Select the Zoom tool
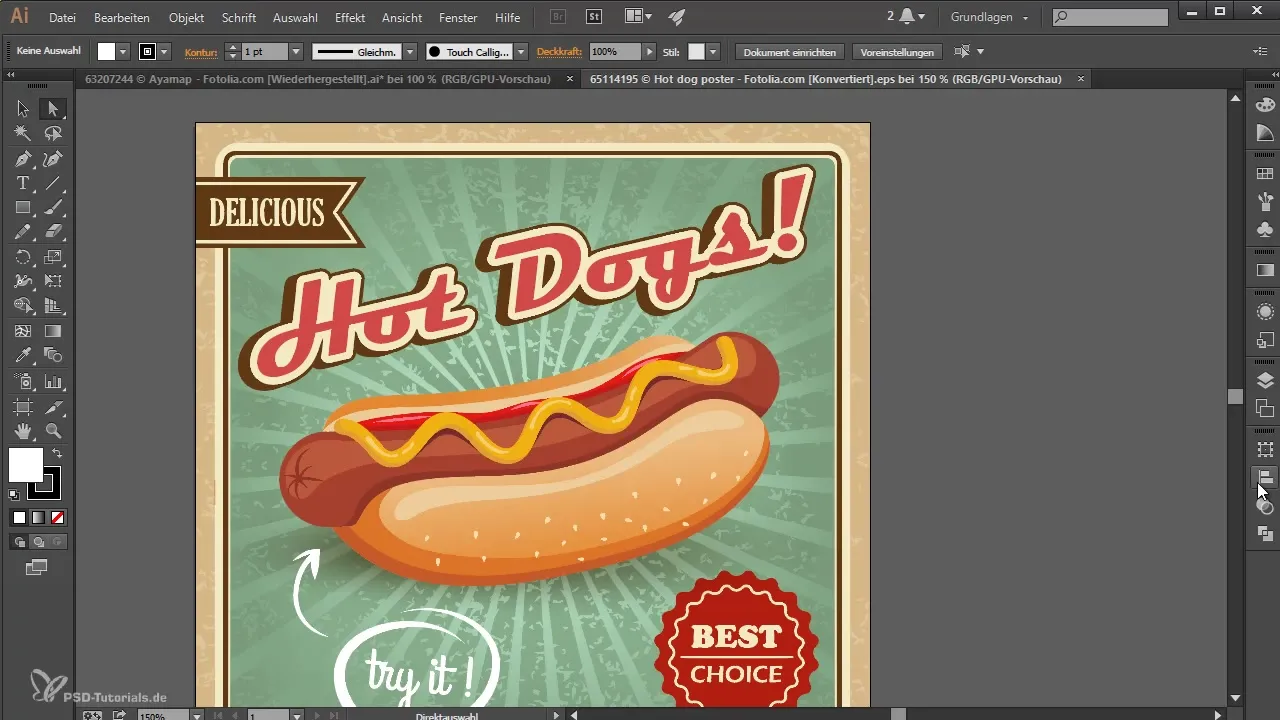This screenshot has width=1280, height=720. [x=53, y=431]
